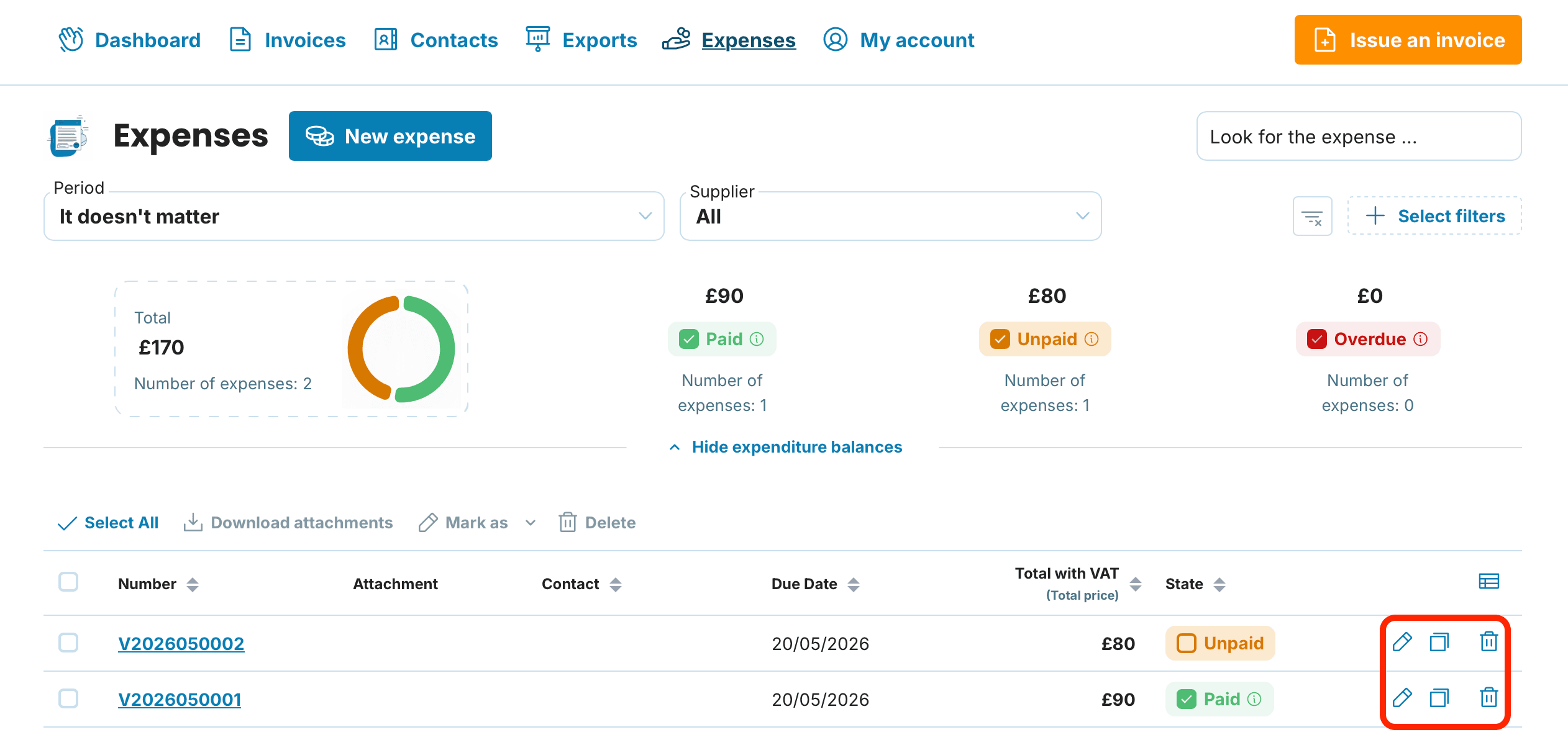The width and height of the screenshot is (1568, 745).
Task: Open the Contacts section
Action: [435, 40]
